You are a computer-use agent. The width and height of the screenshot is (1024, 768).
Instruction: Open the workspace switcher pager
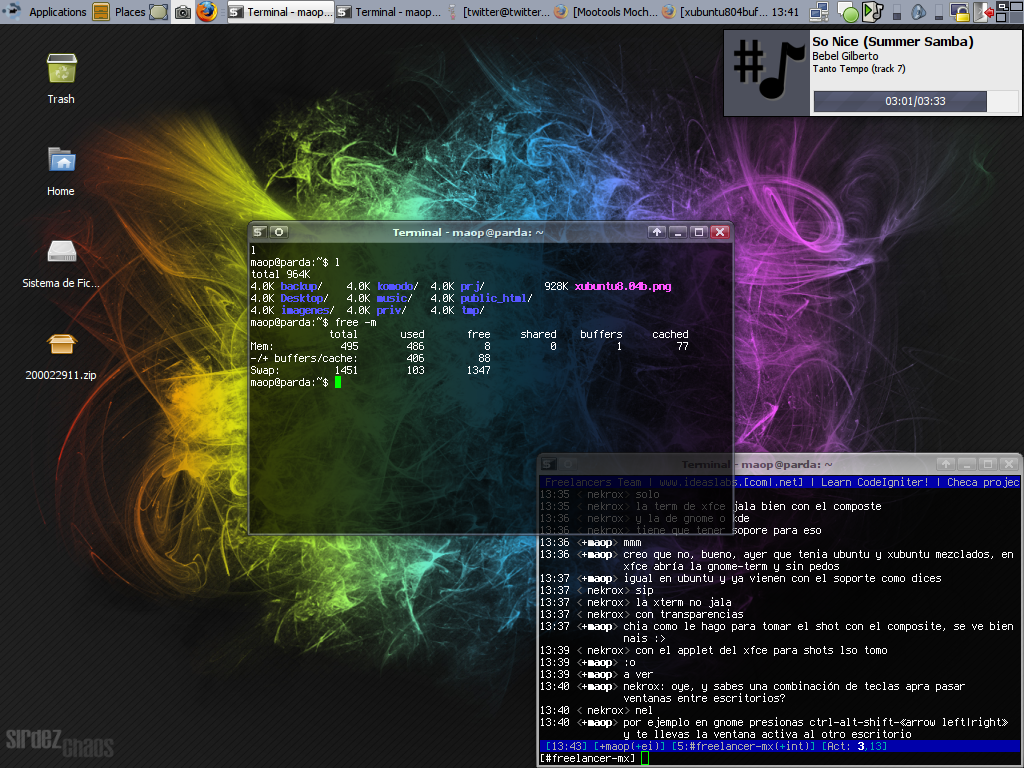coord(1010,12)
